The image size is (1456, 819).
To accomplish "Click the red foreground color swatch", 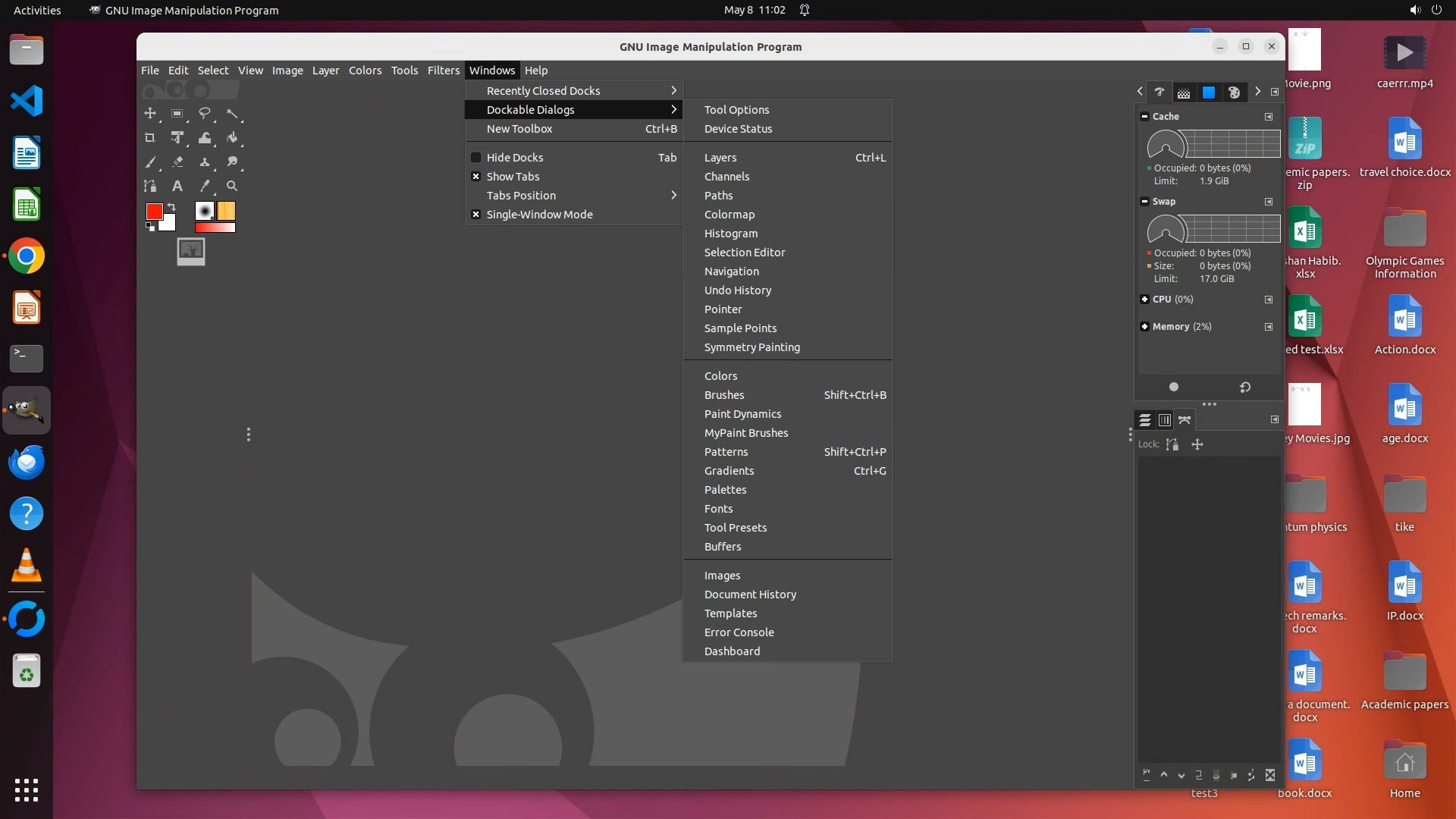I will coord(154,211).
